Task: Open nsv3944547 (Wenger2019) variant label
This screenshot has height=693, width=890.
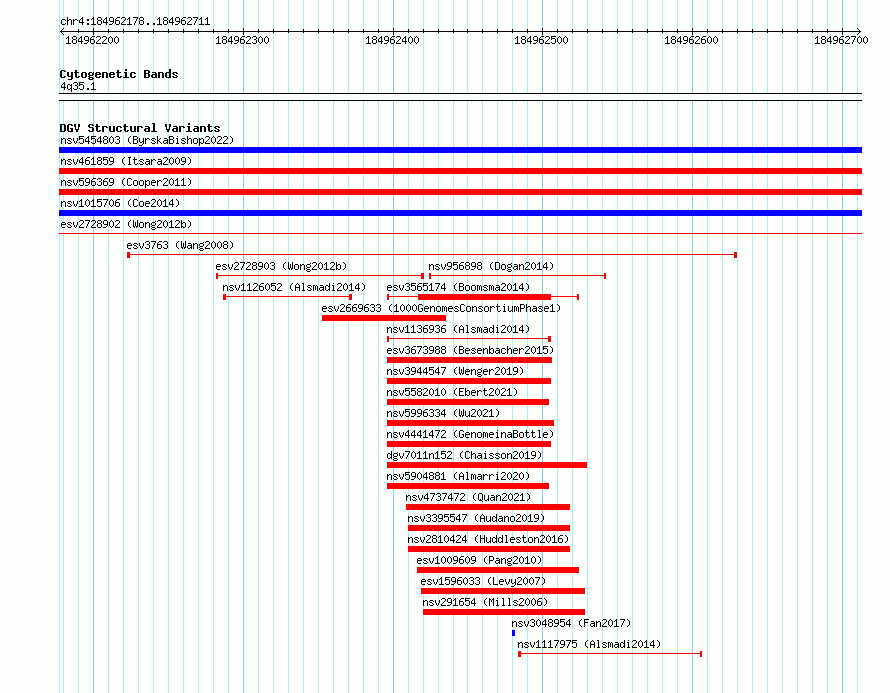Action: tap(455, 371)
